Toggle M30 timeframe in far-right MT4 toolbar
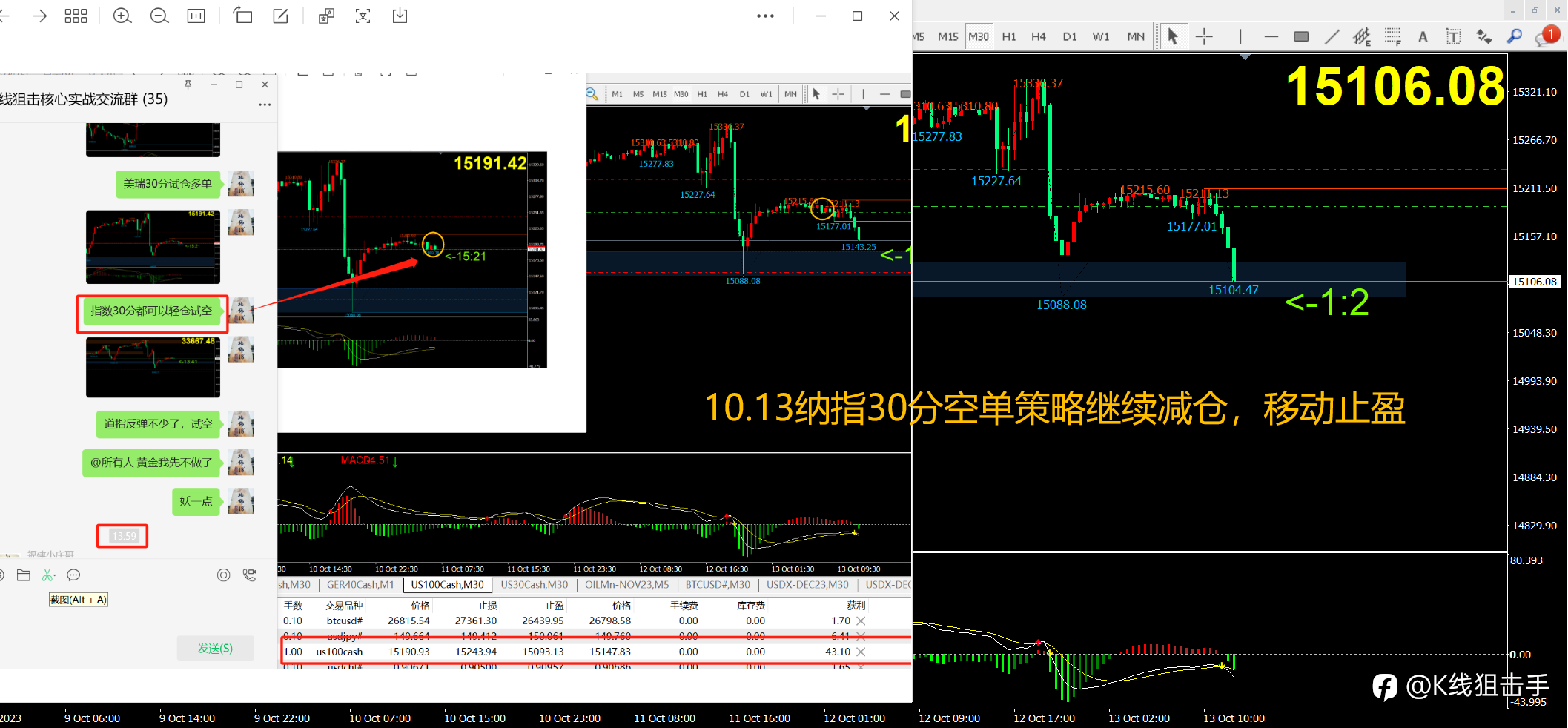Screen dimensions: 1568x728 point(979,36)
